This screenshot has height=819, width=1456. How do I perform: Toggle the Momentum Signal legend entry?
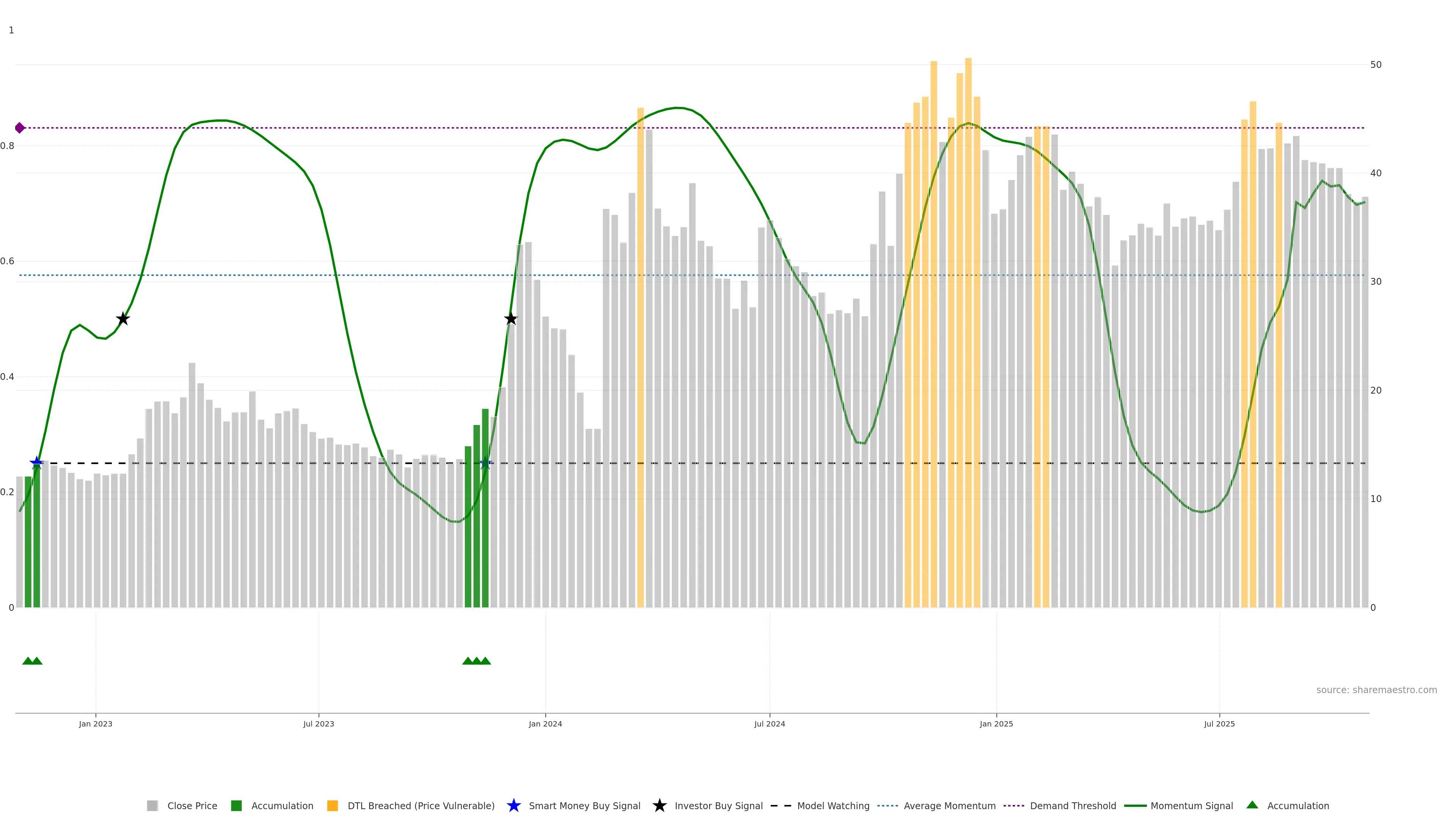[1191, 805]
